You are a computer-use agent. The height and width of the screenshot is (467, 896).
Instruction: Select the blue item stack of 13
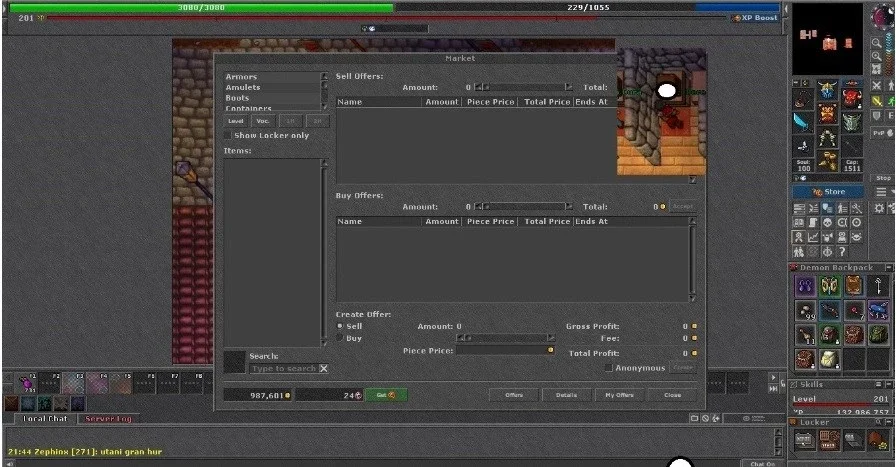point(878,310)
